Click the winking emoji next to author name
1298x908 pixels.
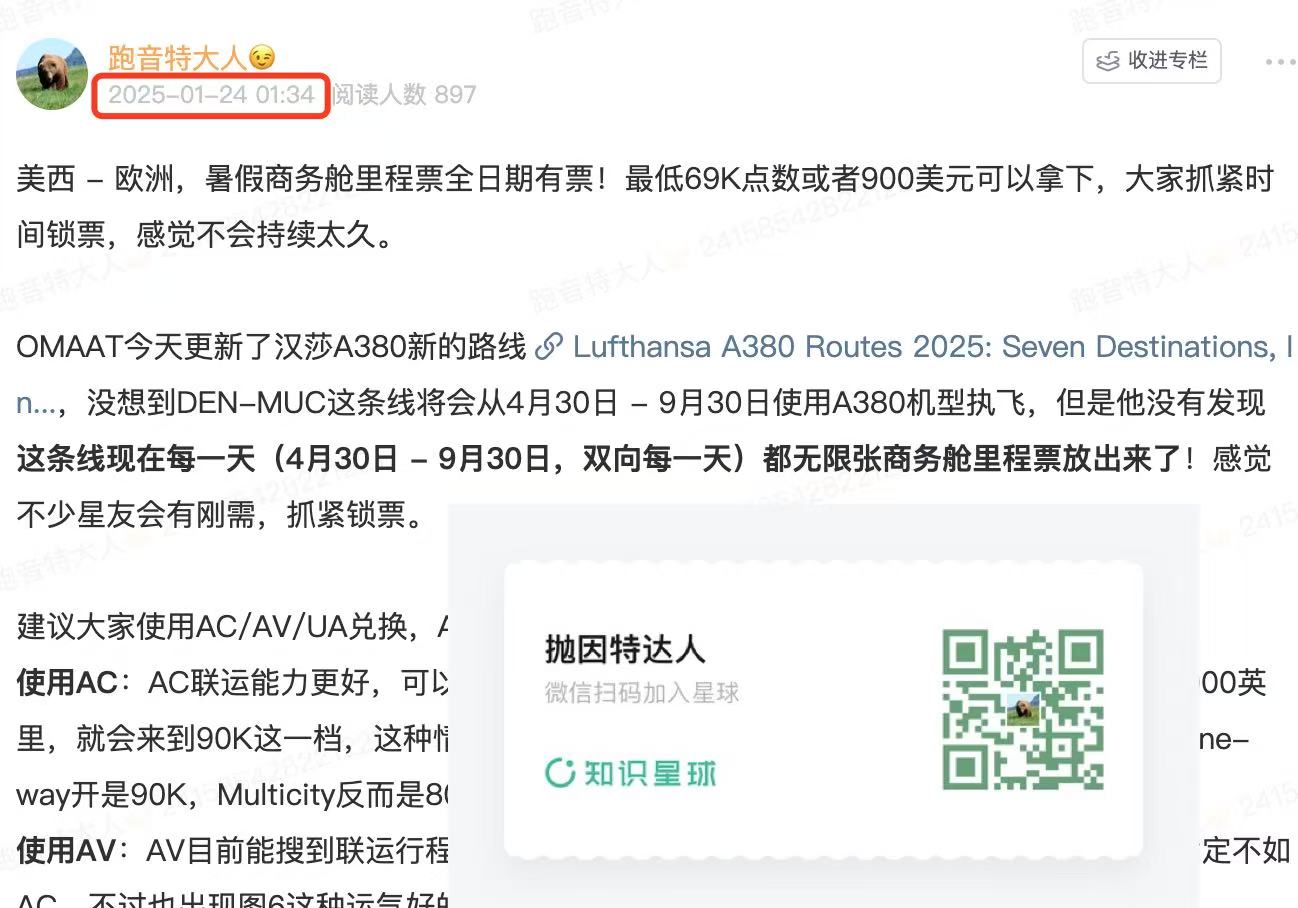tap(262, 59)
